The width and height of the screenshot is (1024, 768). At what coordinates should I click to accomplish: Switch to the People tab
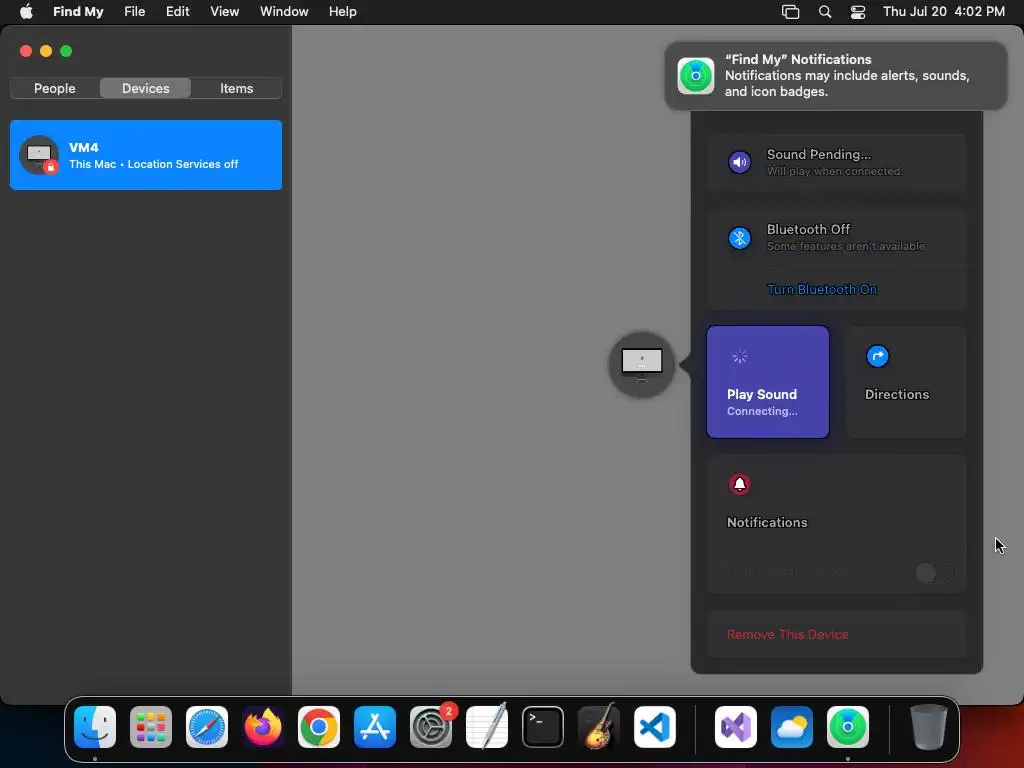[x=55, y=88]
